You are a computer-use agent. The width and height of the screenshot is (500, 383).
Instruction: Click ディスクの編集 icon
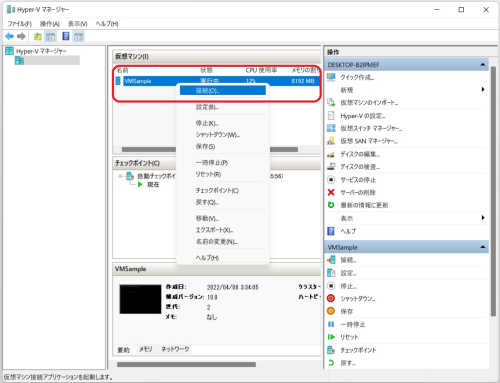[x=331, y=154]
